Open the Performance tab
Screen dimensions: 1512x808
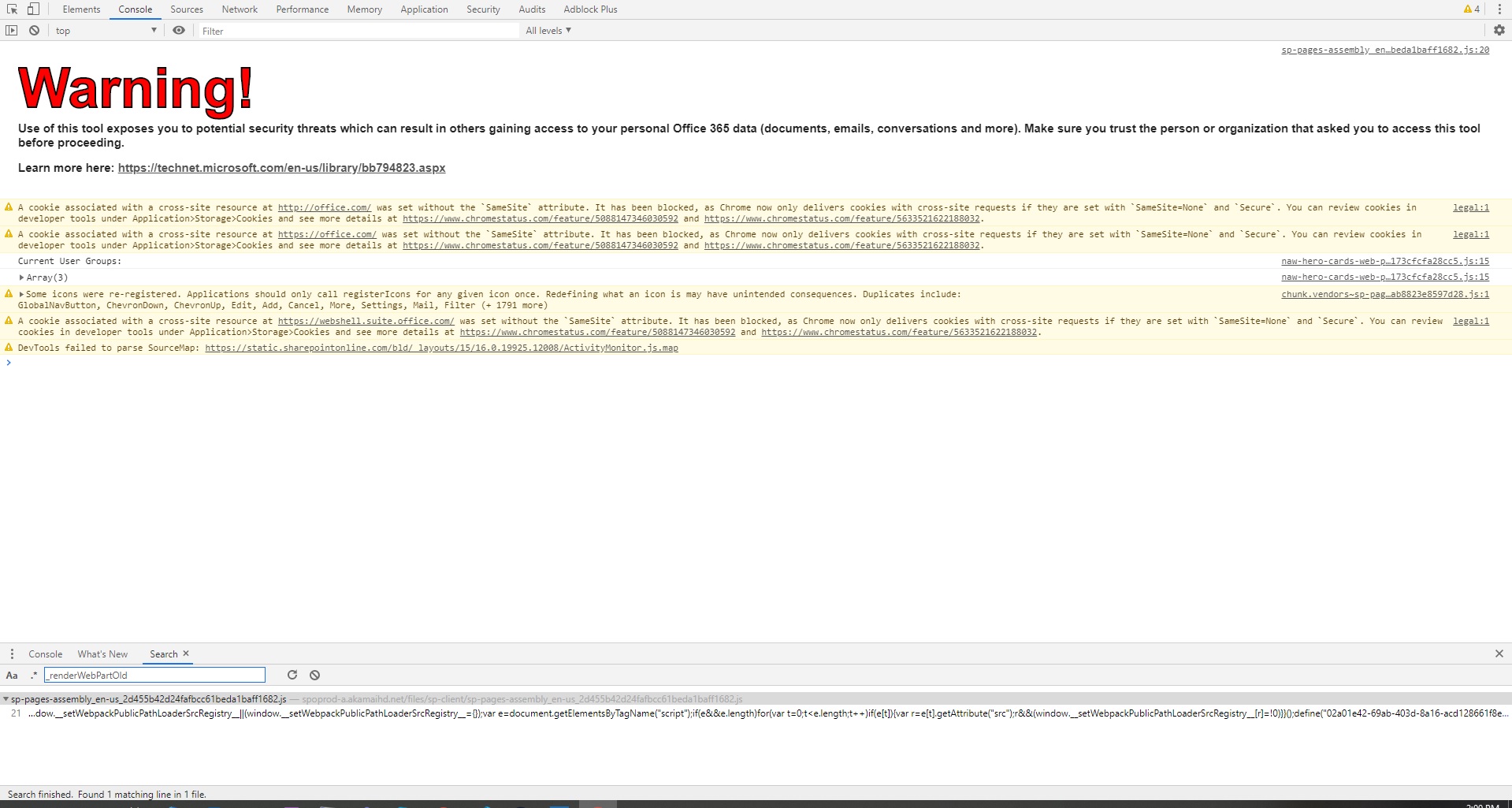(303, 9)
